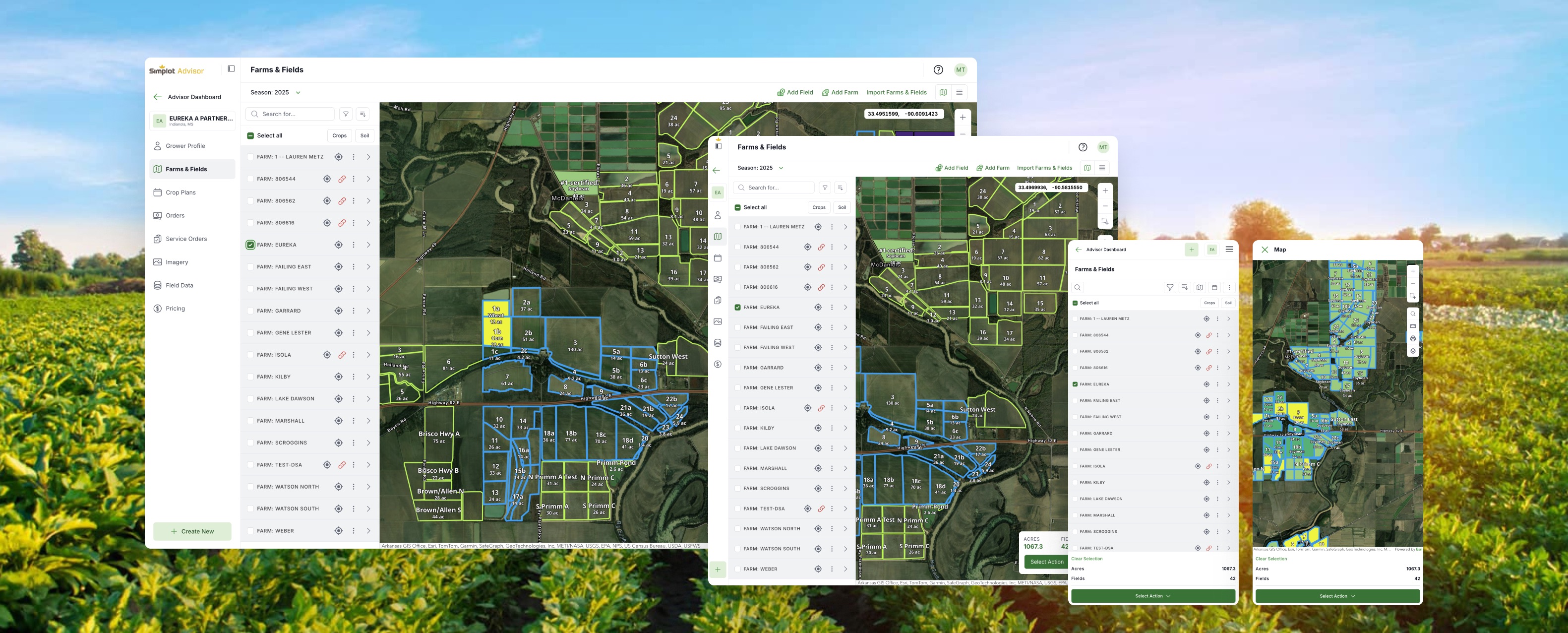Click help question icon in leftmost window header

[938, 70]
